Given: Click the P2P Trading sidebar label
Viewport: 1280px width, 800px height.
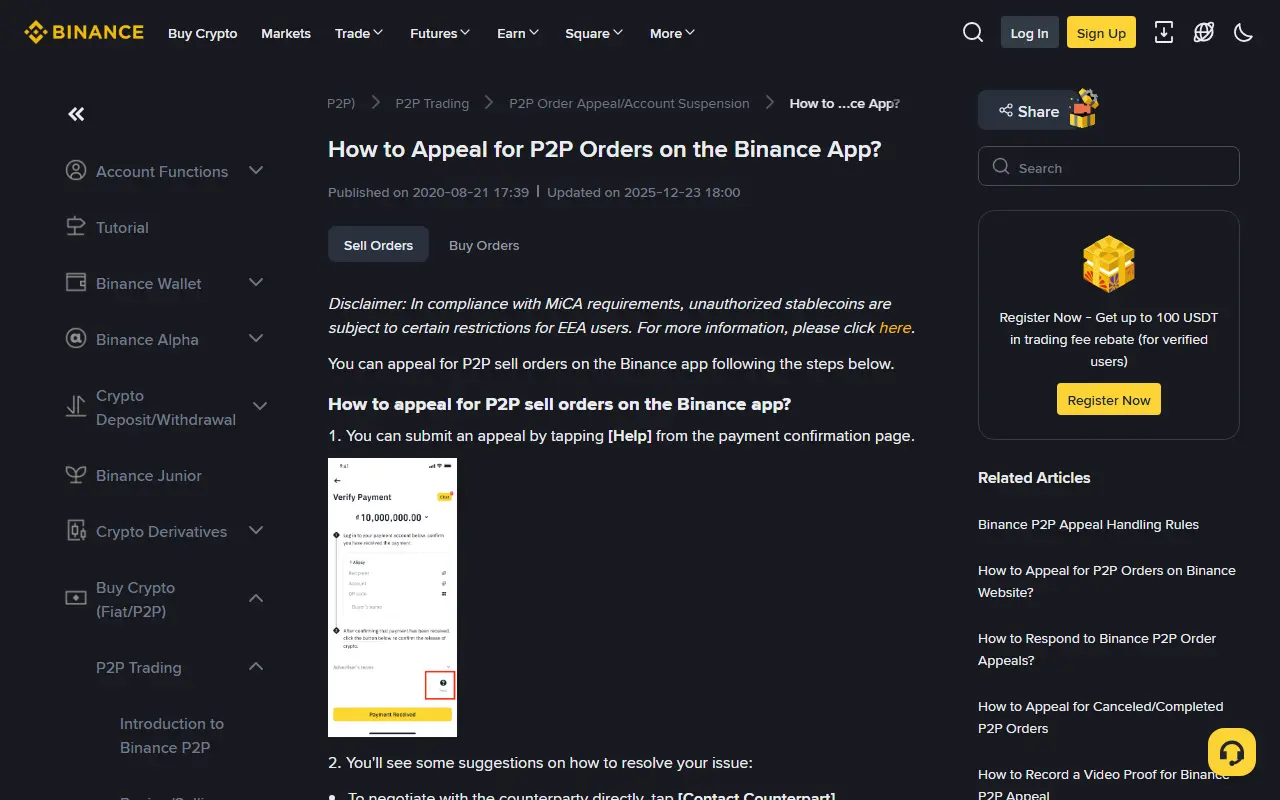Looking at the screenshot, I should point(139,667).
